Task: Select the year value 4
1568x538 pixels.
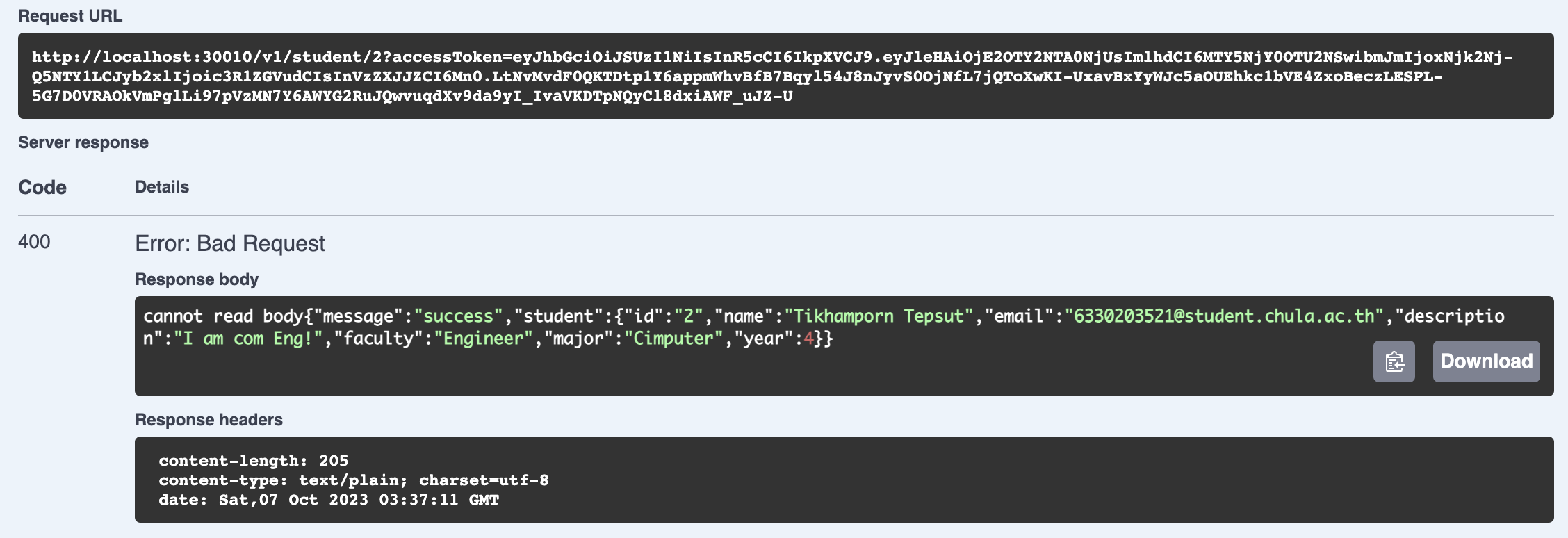Action: [x=809, y=339]
